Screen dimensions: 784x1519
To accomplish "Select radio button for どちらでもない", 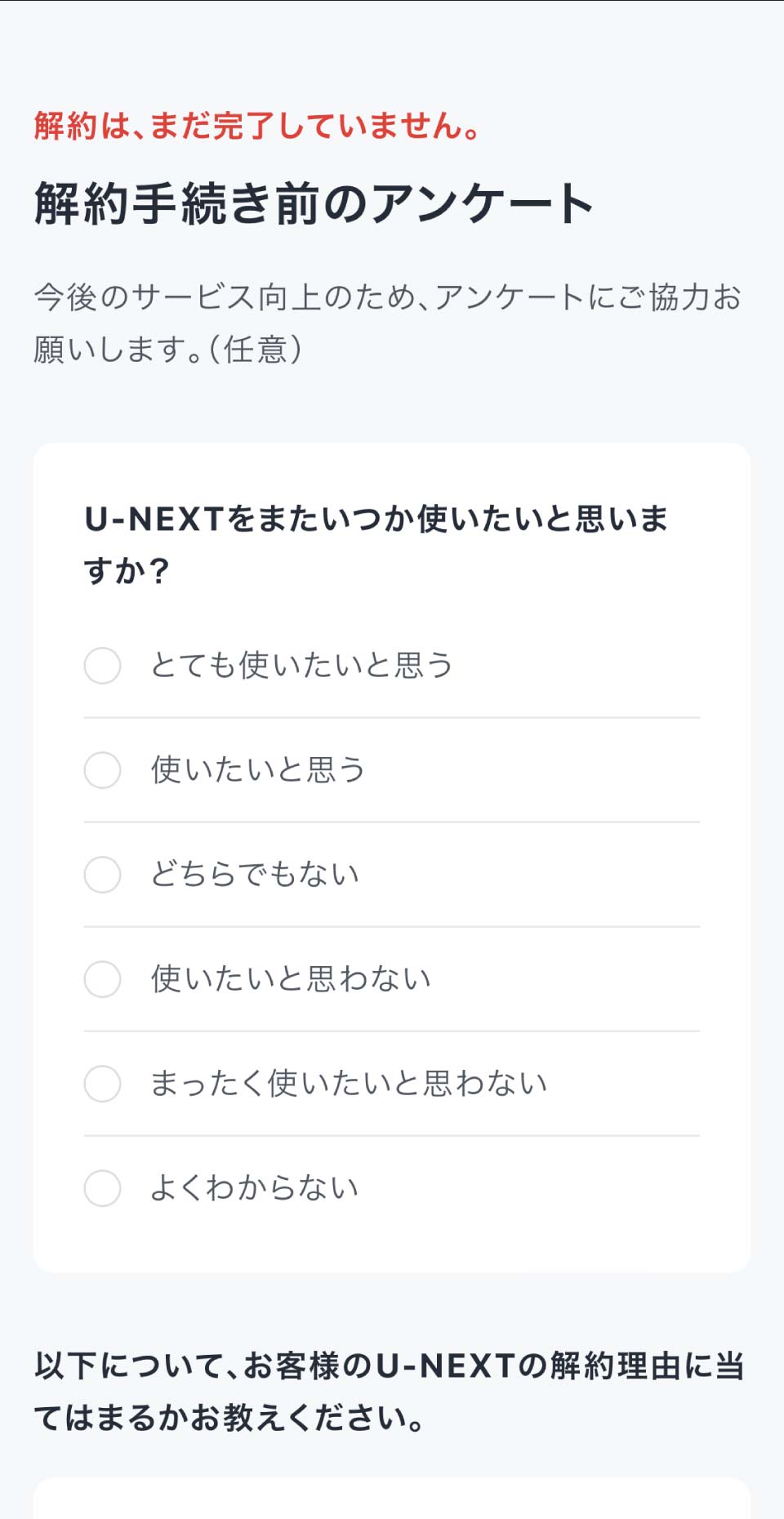I will pyautogui.click(x=102, y=875).
